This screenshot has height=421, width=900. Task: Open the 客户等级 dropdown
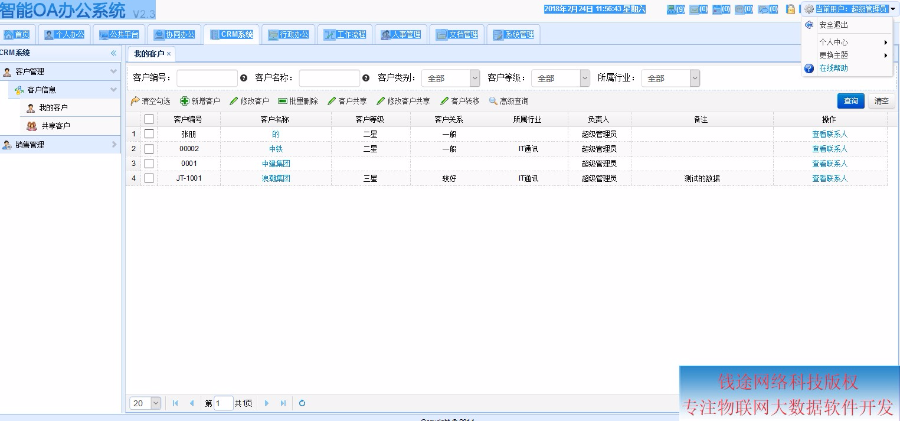point(585,78)
